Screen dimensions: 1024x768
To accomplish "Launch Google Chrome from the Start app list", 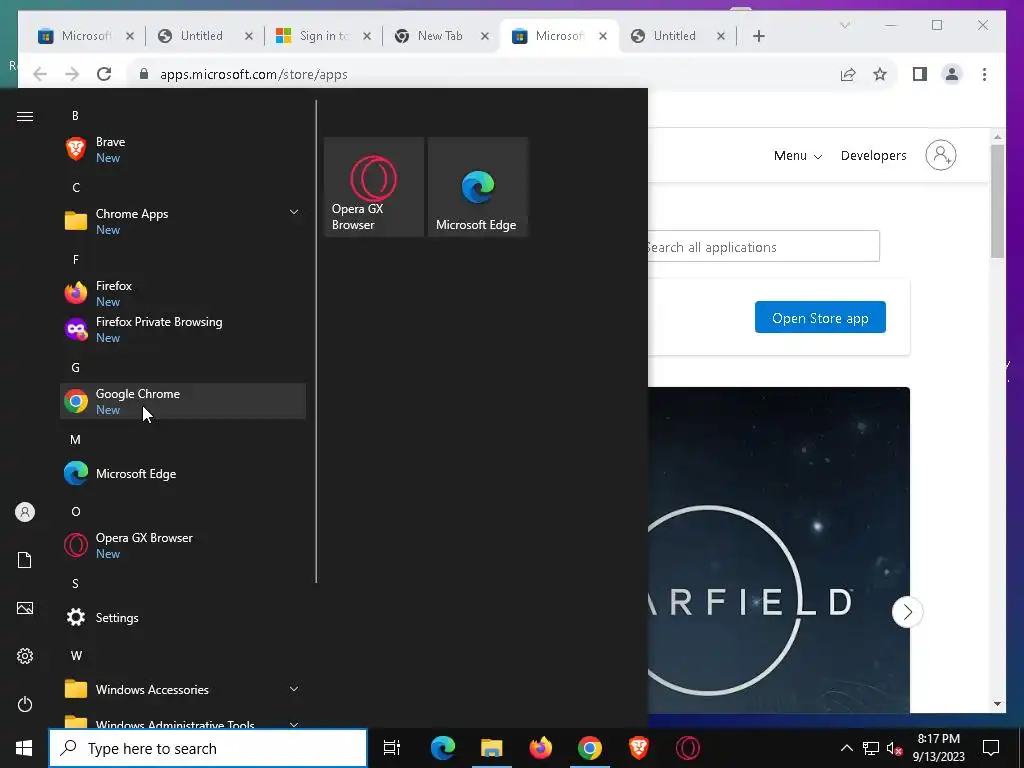I will point(182,401).
